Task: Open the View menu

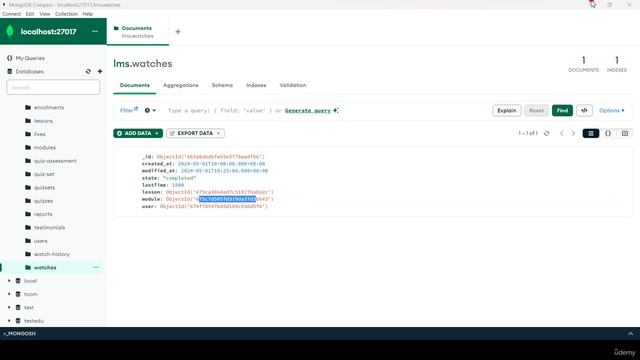Action: pos(45,14)
